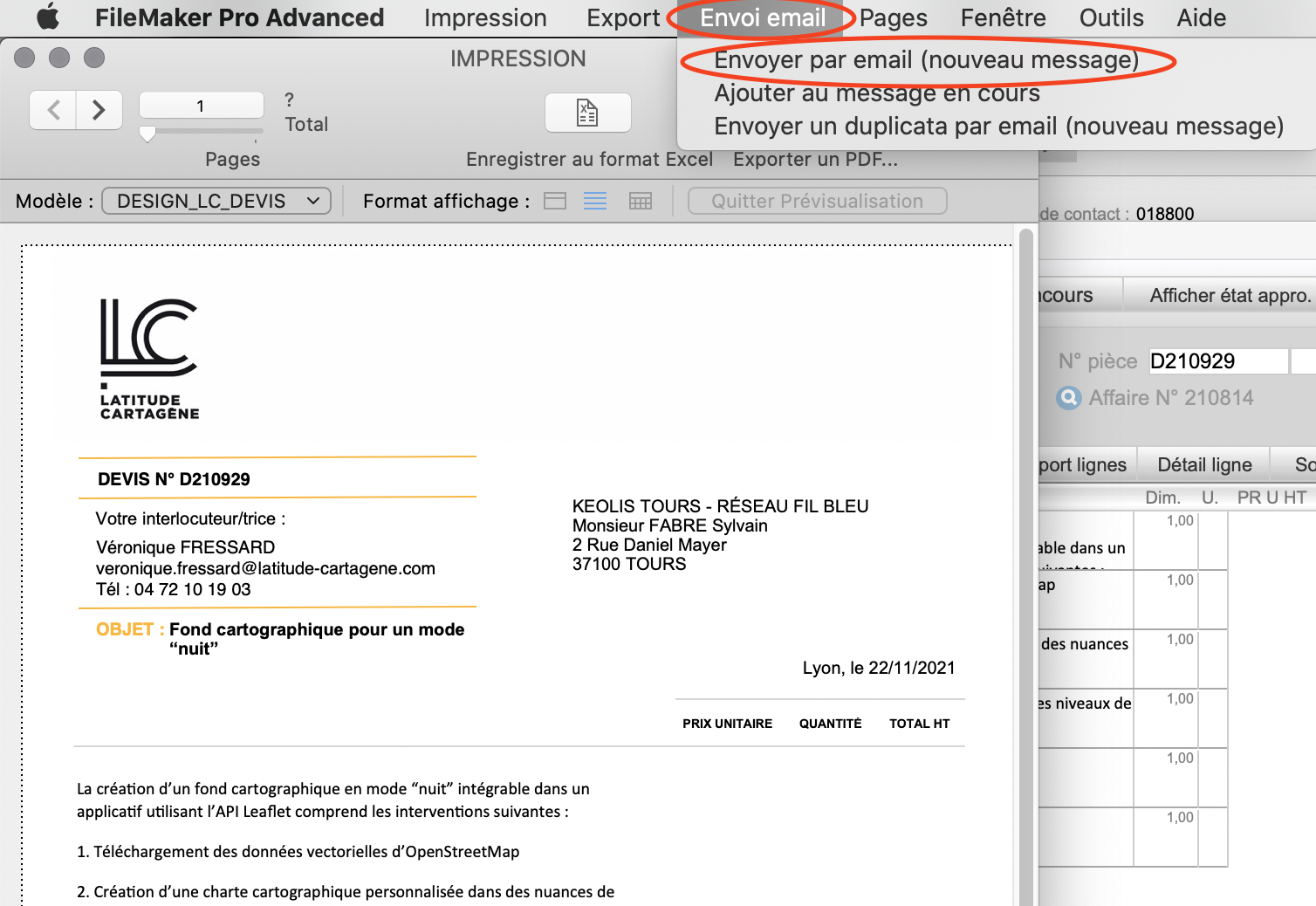Viewport: 1316px width, 906px height.
Task: Open the Export menu
Action: pos(622,18)
